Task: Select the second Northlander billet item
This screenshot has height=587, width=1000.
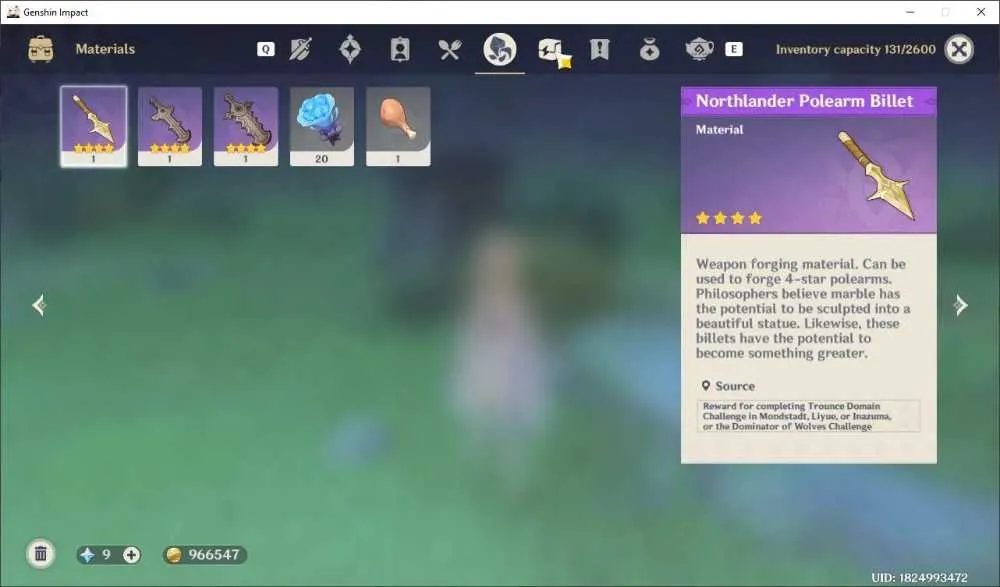Action: point(170,126)
